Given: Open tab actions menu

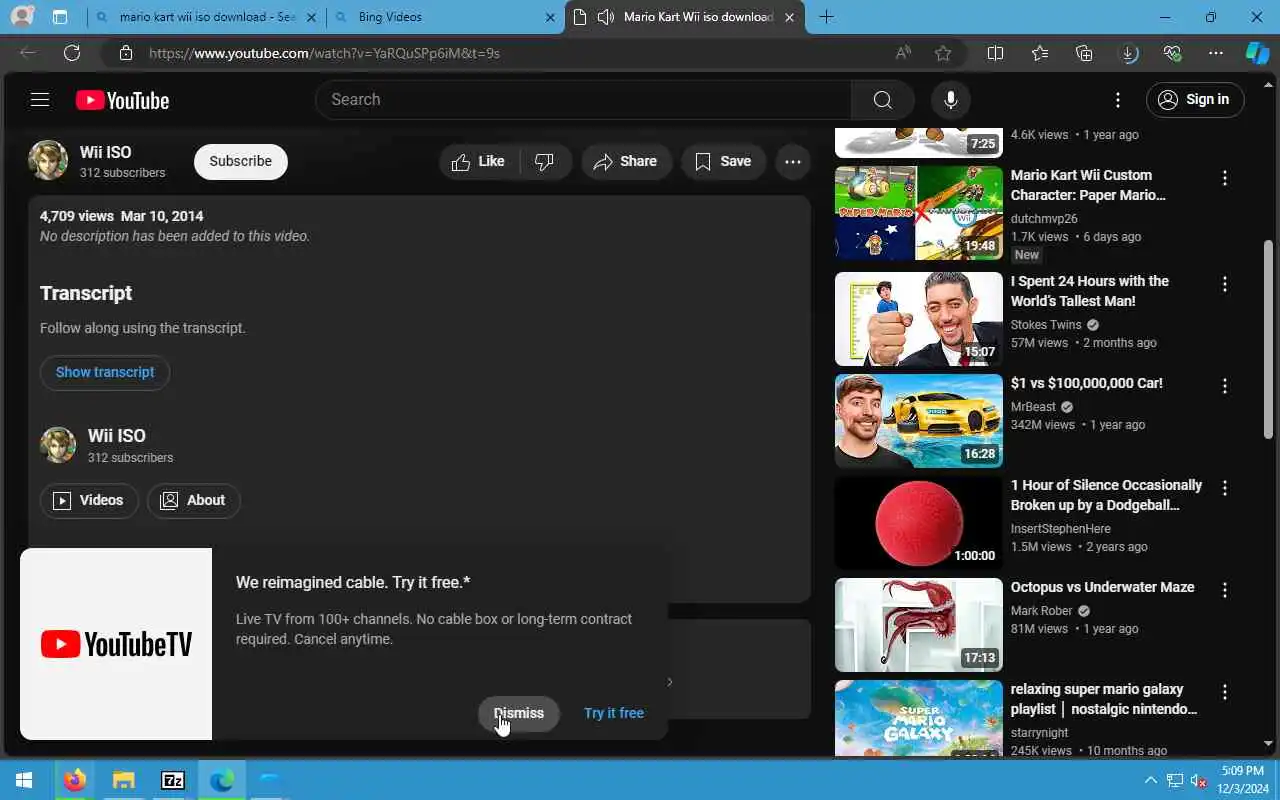Looking at the screenshot, I should [x=60, y=17].
